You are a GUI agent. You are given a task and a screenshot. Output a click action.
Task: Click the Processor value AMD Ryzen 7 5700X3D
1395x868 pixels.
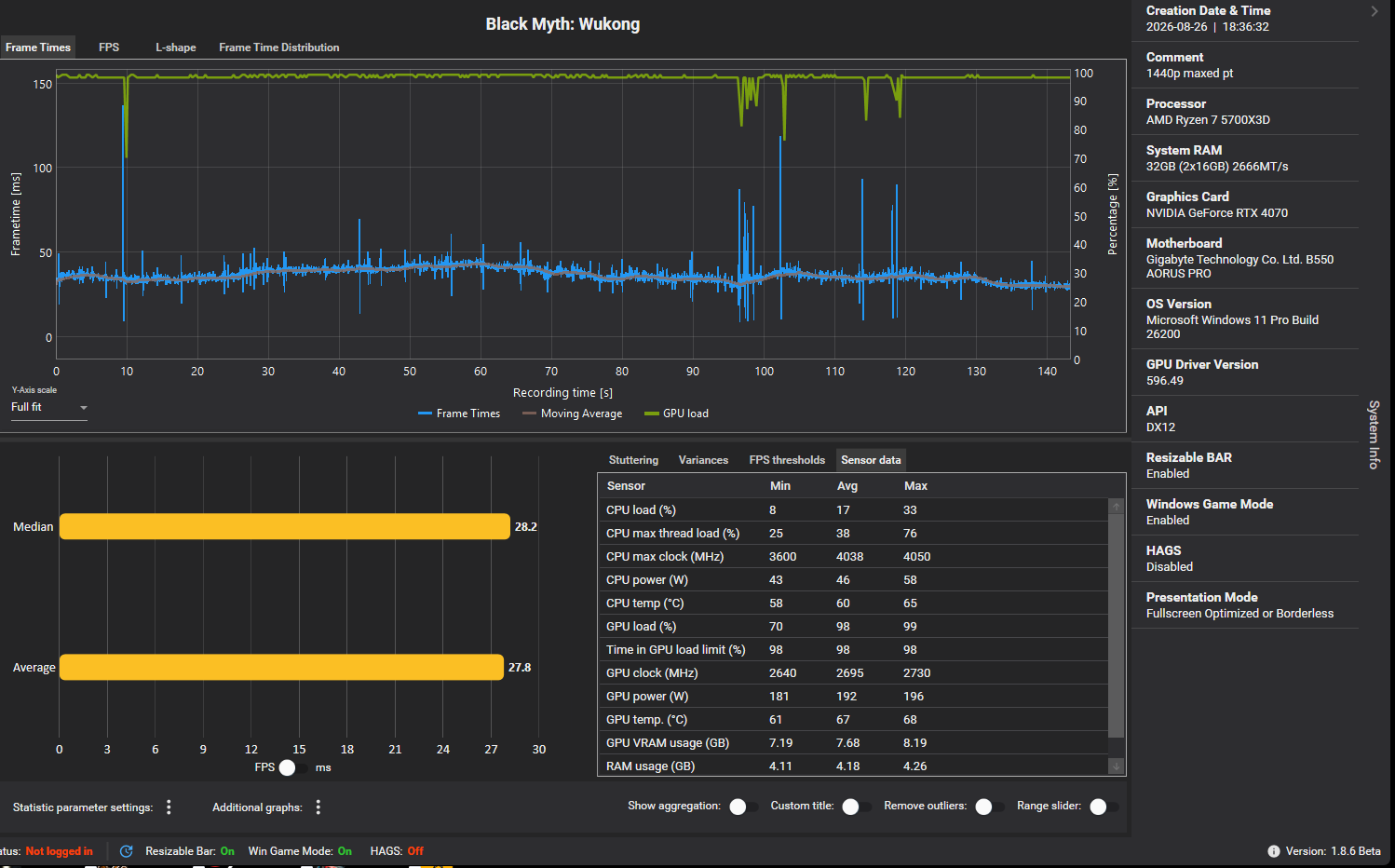(1208, 120)
